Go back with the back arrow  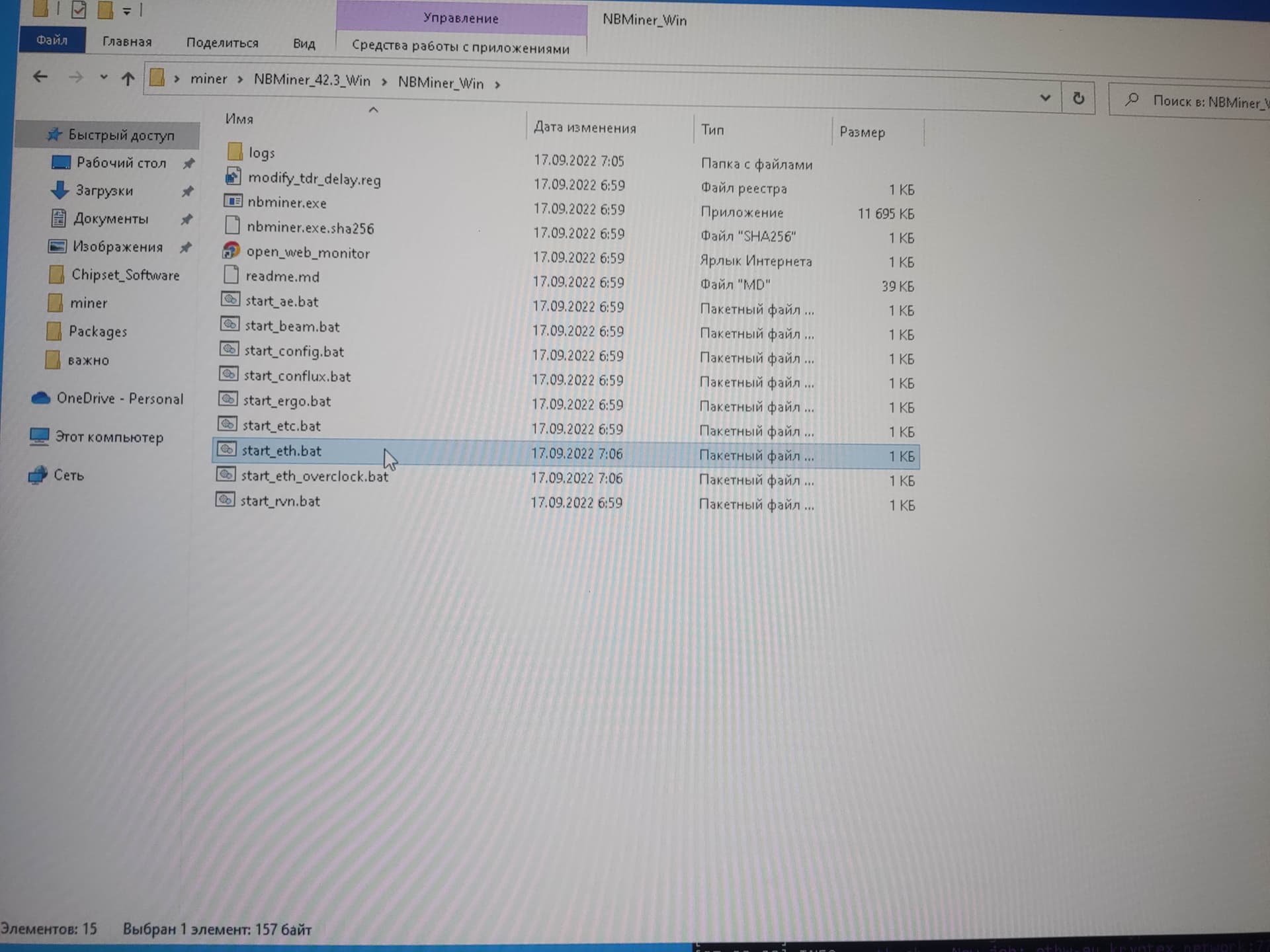tap(40, 77)
